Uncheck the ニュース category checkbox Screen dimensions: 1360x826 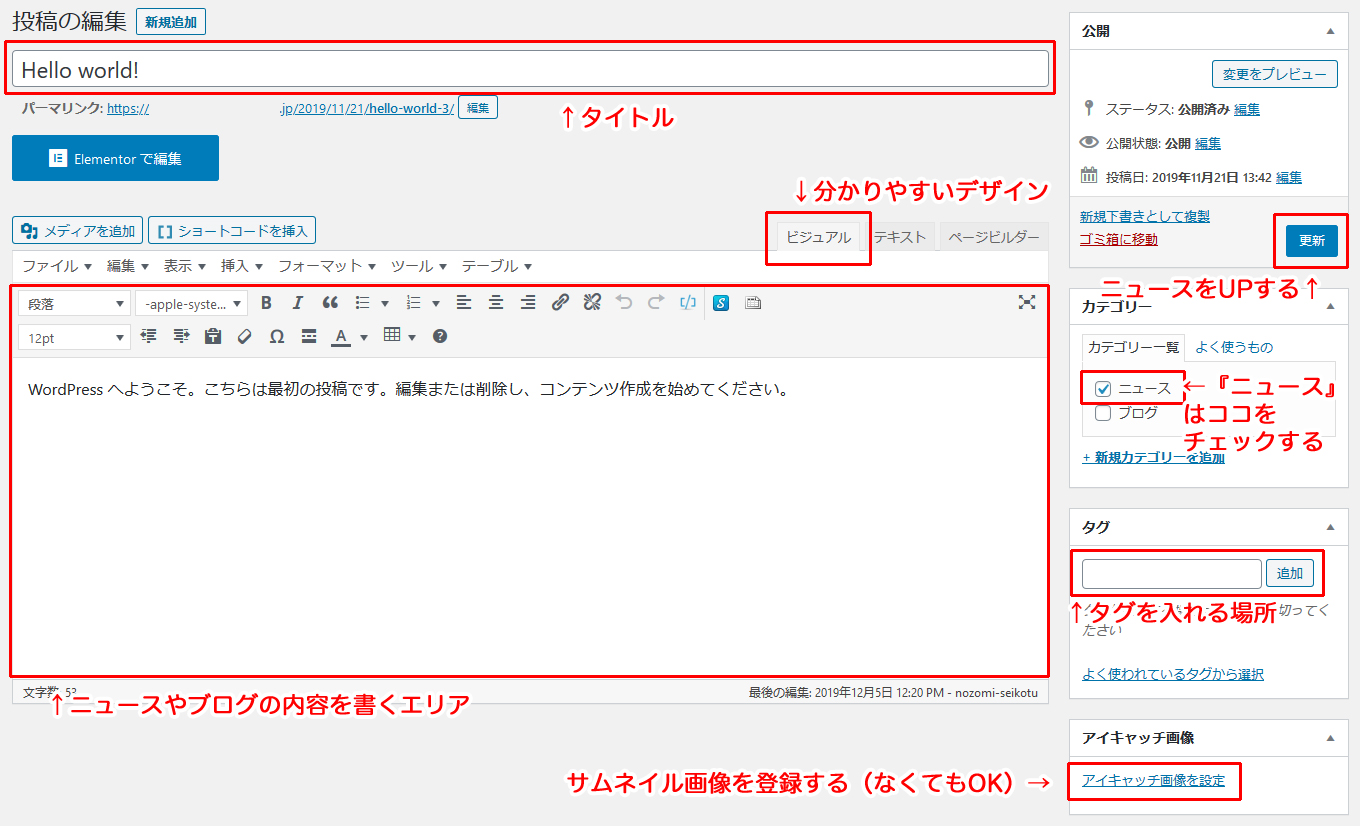point(1103,389)
